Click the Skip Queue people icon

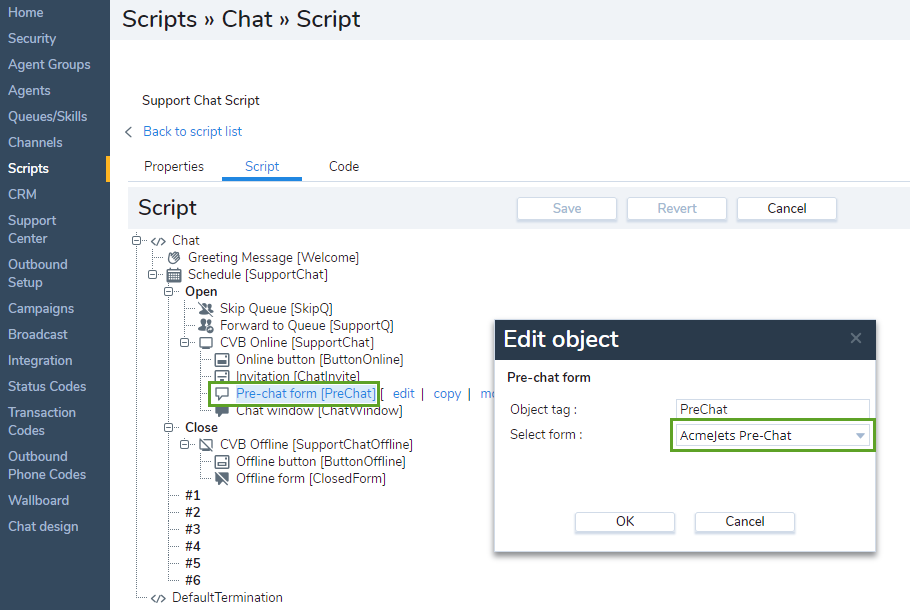click(x=206, y=308)
